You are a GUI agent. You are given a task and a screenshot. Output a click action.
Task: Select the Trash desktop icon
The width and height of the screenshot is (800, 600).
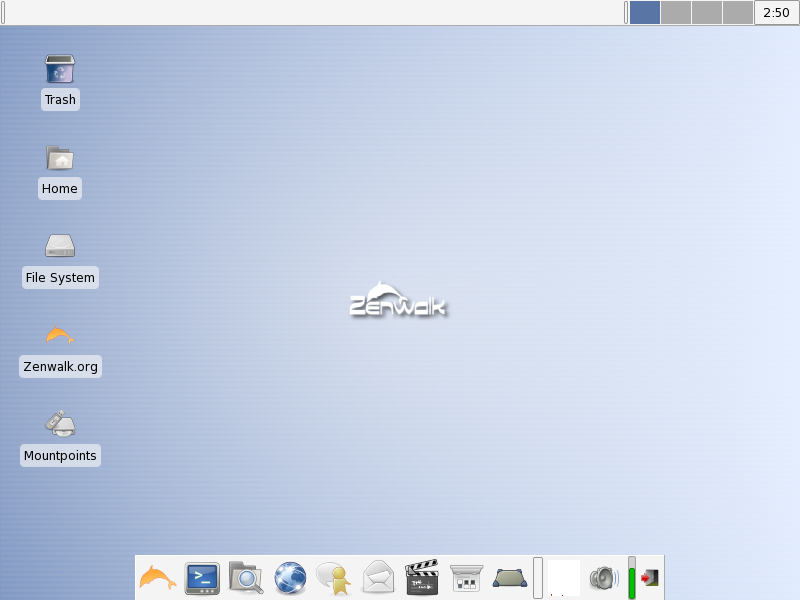pos(60,81)
